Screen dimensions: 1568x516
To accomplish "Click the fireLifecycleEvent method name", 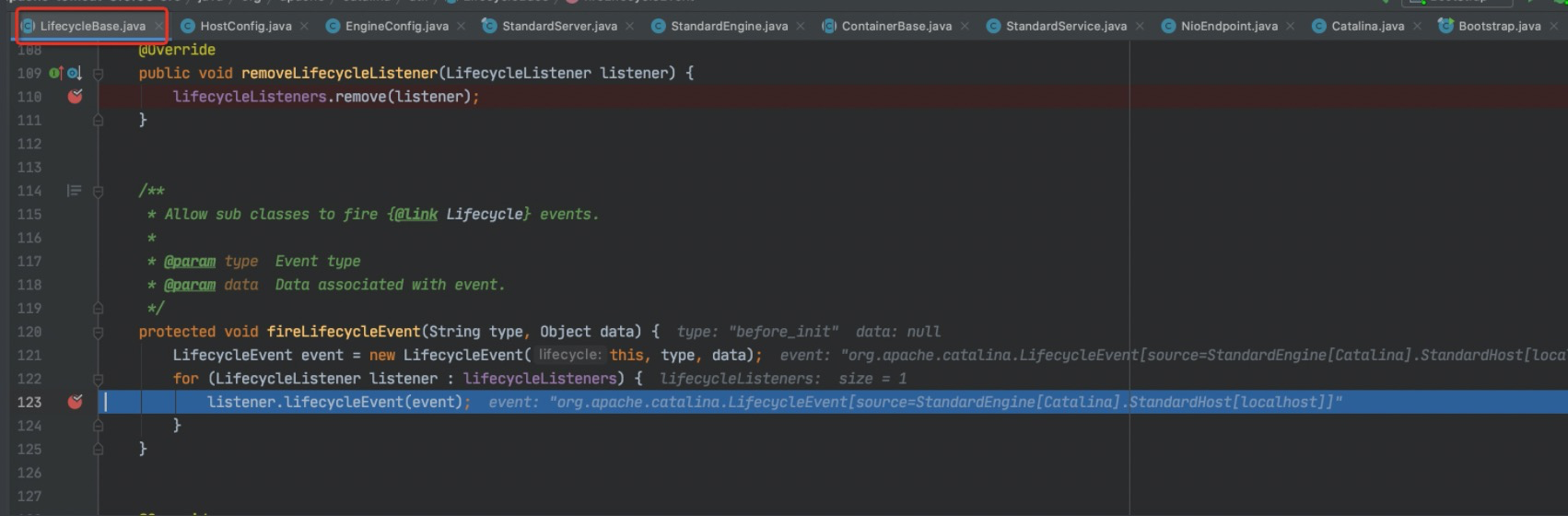I will pos(344,332).
